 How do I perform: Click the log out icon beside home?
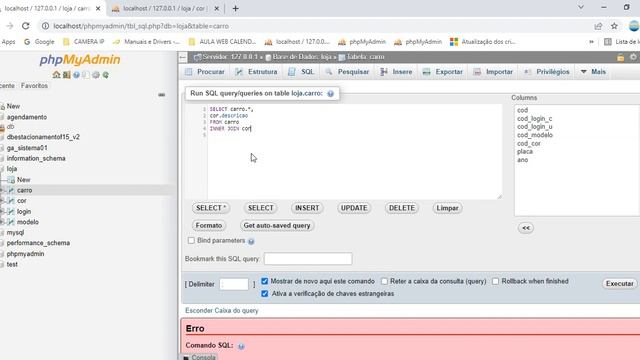[x=67, y=75]
